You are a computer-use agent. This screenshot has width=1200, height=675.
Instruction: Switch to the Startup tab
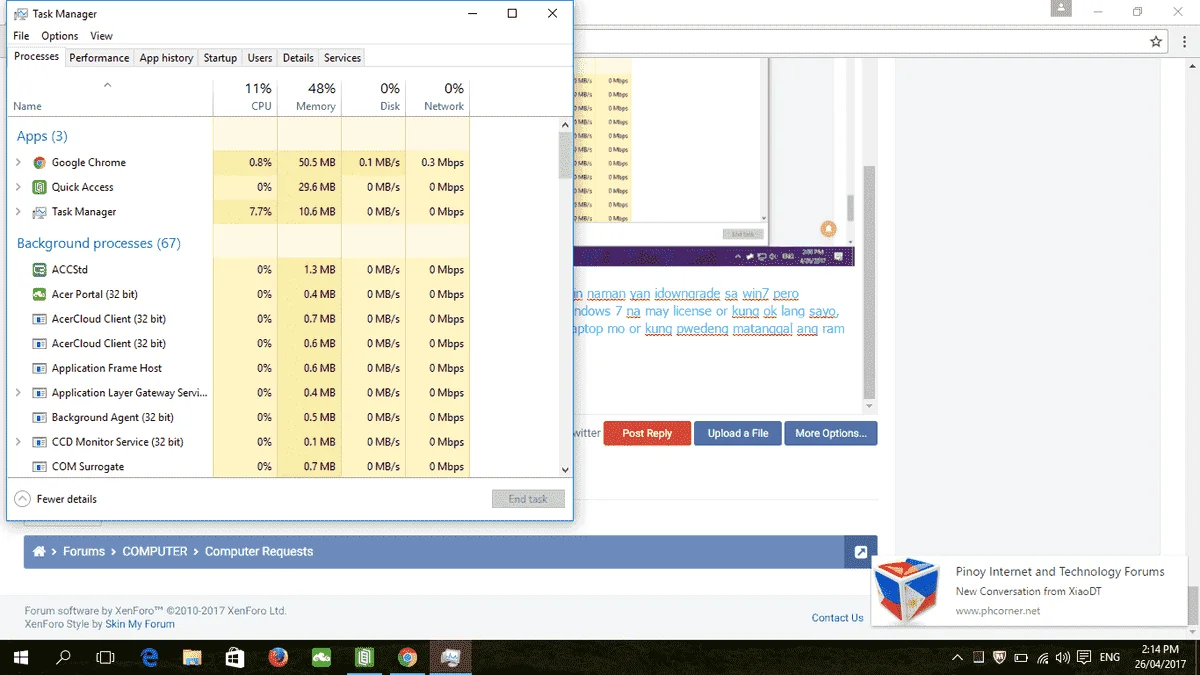tap(220, 58)
